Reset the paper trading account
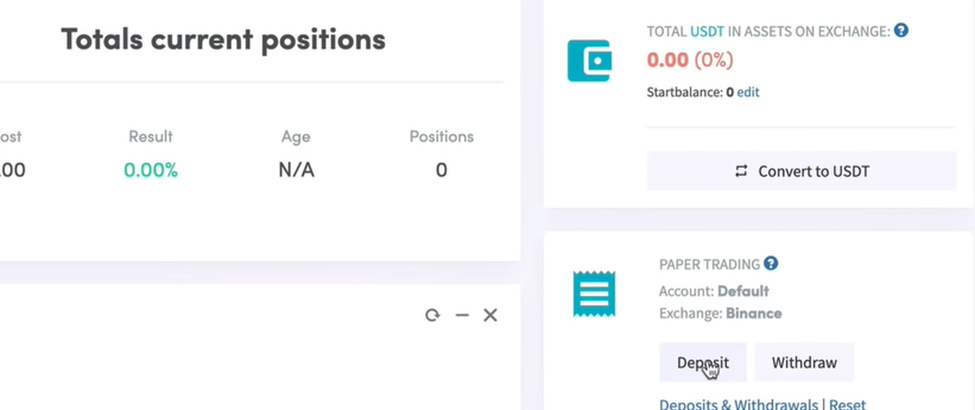Screen dimensions: 975x410 [x=847, y=404]
